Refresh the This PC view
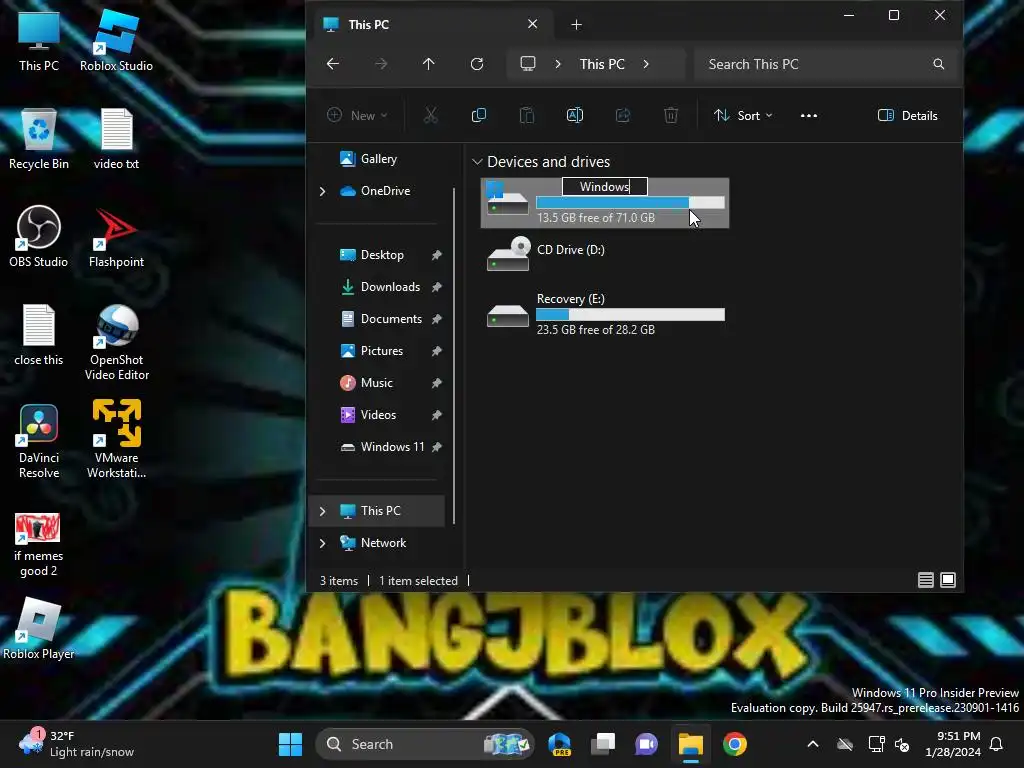Image resolution: width=1024 pixels, height=768 pixels. [477, 64]
